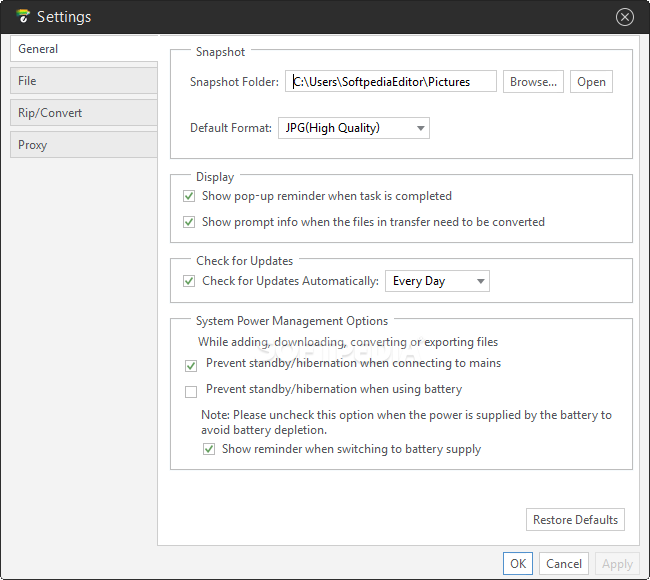Toggle Show reminder when switching to battery
This screenshot has width=650, height=580.
pos(209,449)
